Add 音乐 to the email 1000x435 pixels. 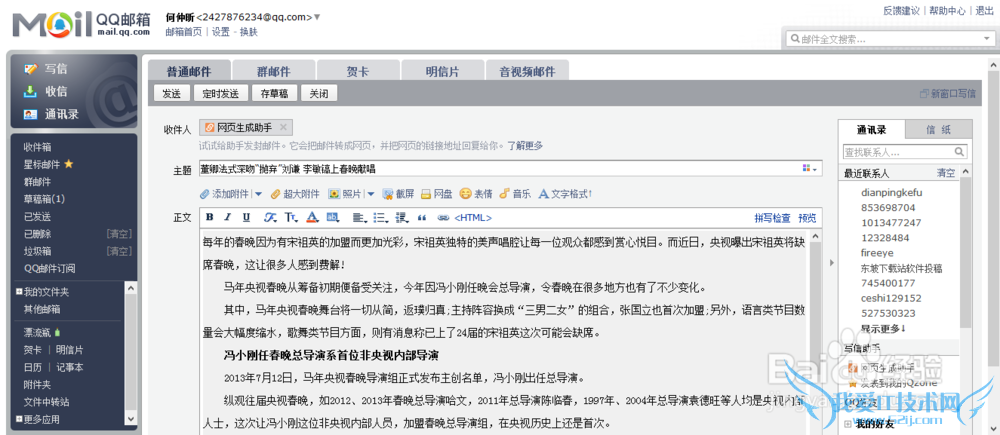pos(515,194)
